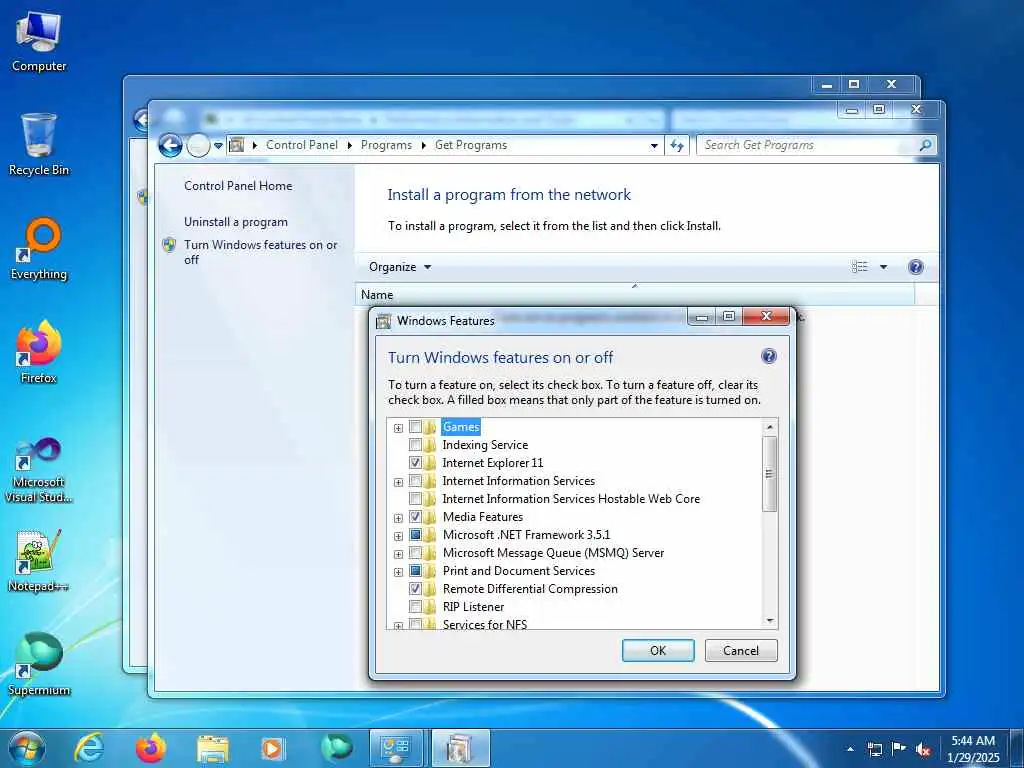Enable the RIP Listener checkbox

[415, 607]
